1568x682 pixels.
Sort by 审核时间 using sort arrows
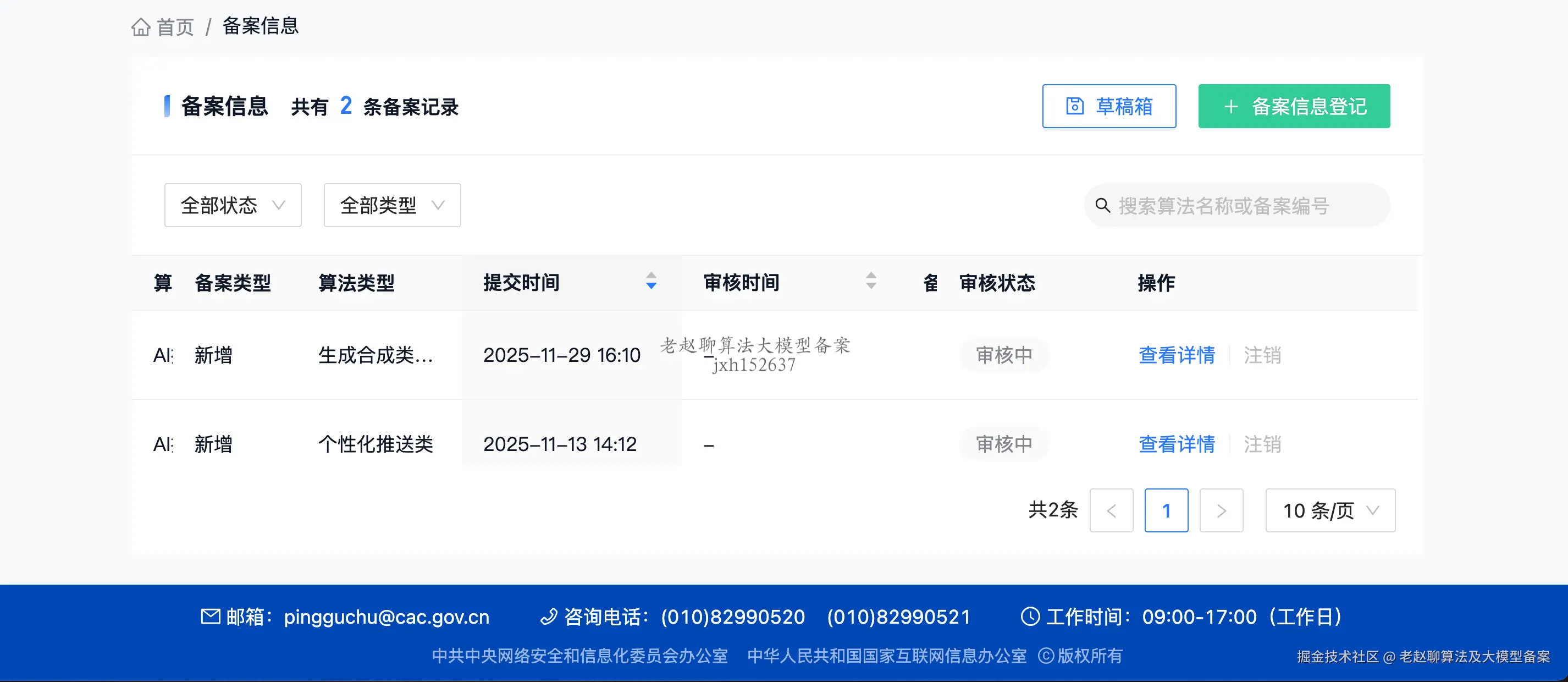click(870, 280)
